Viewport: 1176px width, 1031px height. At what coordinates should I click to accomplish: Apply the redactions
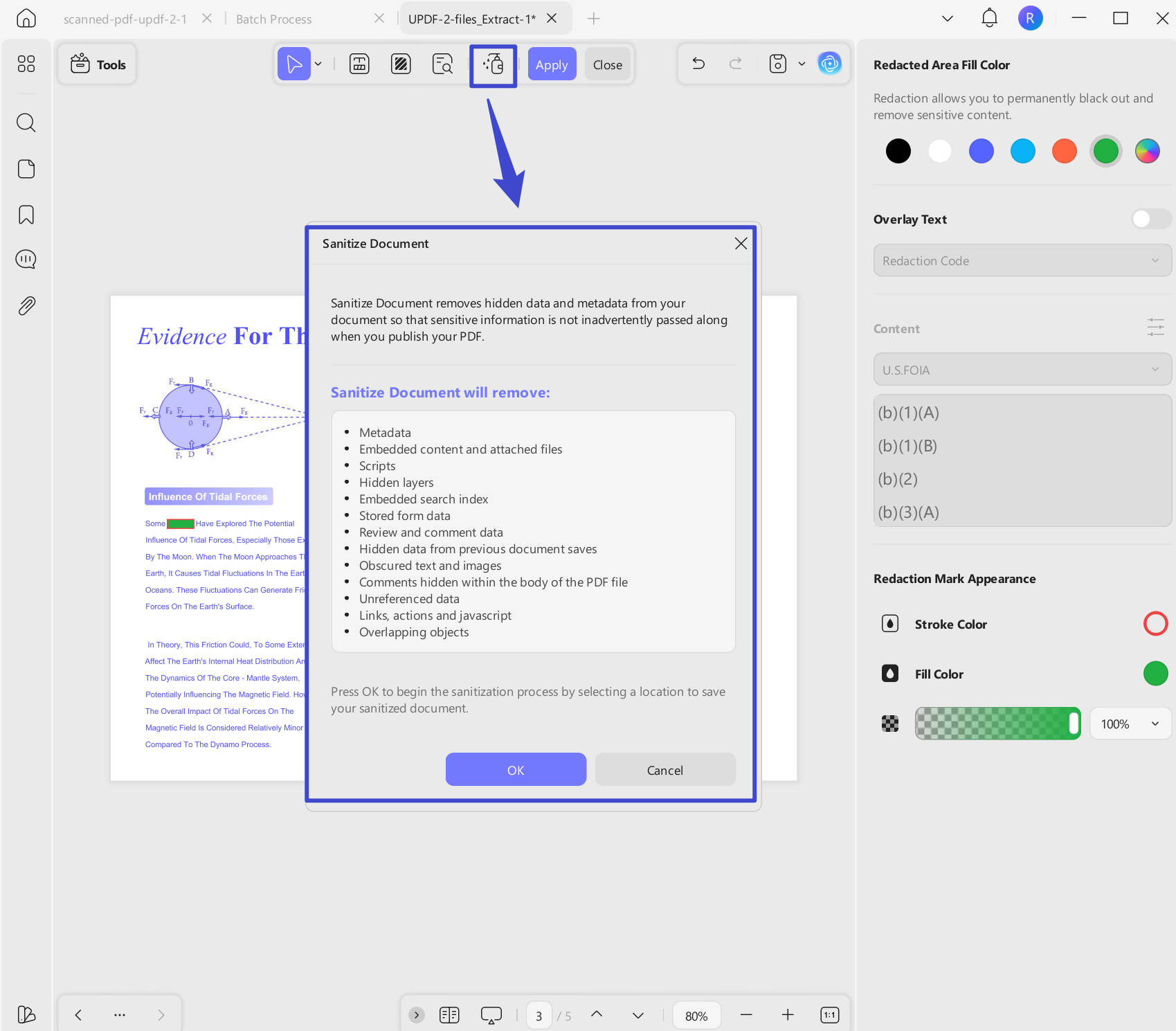(552, 64)
